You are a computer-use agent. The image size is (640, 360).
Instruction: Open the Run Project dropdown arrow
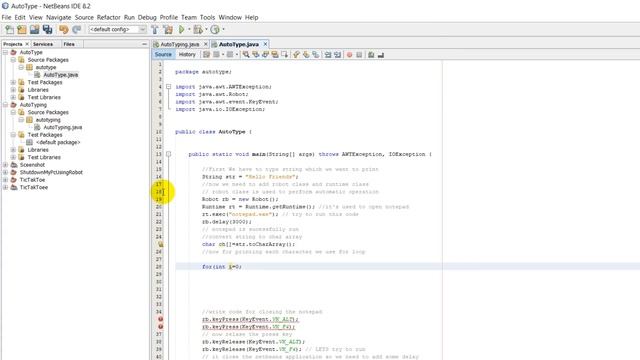(x=189, y=29)
